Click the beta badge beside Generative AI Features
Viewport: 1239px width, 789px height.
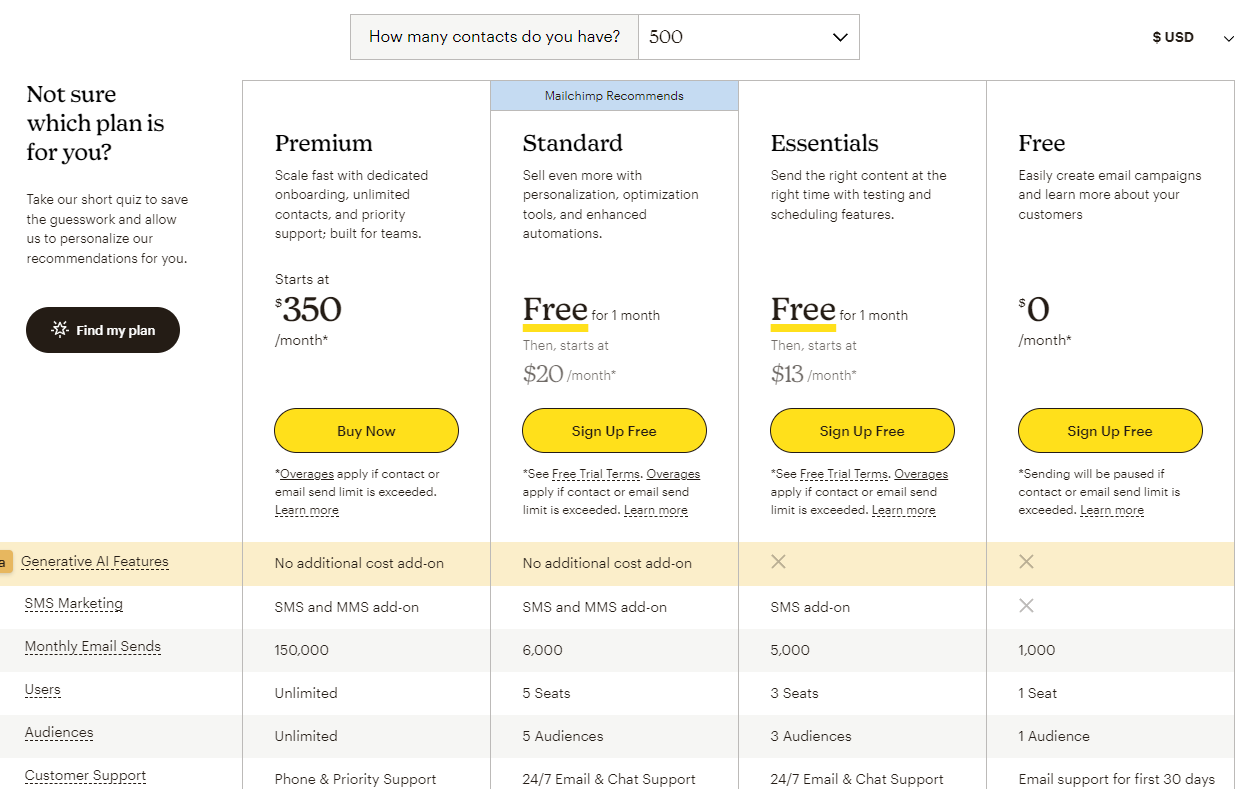coord(5,563)
